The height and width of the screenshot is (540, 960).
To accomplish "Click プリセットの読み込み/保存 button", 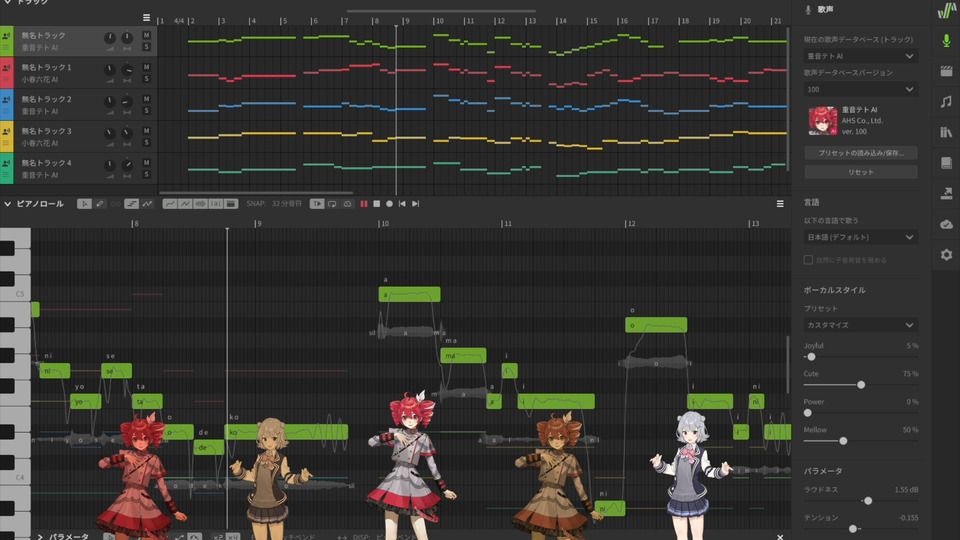I will 860,153.
